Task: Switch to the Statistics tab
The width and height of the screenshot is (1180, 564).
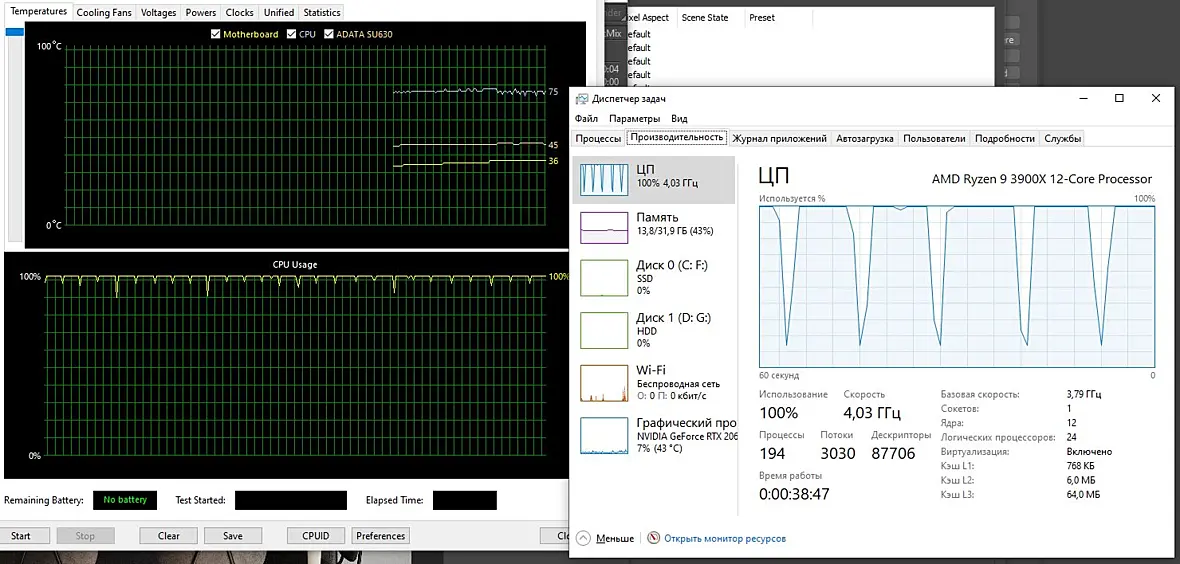Action: click(x=321, y=12)
